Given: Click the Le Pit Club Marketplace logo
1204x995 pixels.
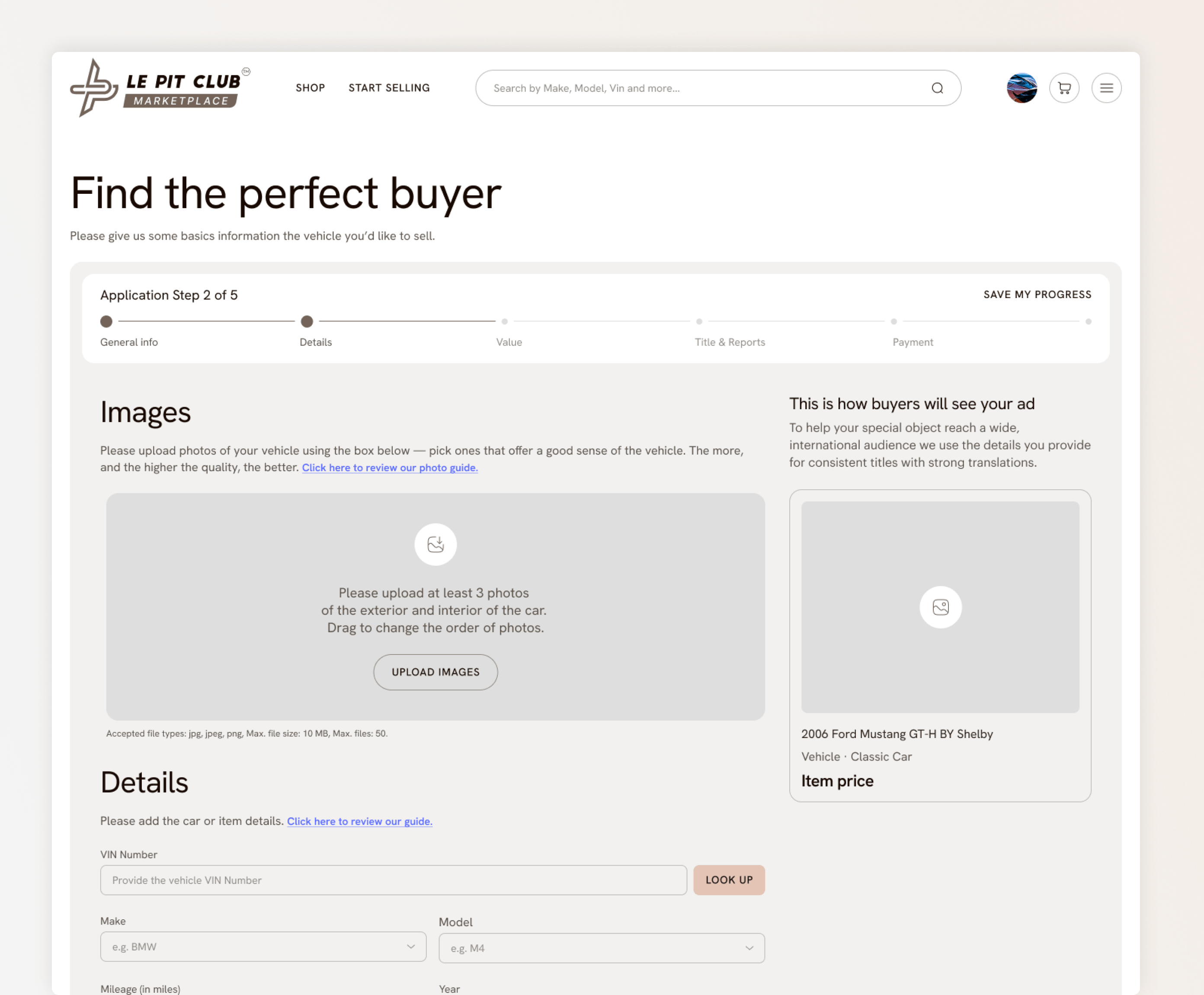Looking at the screenshot, I should [160, 88].
